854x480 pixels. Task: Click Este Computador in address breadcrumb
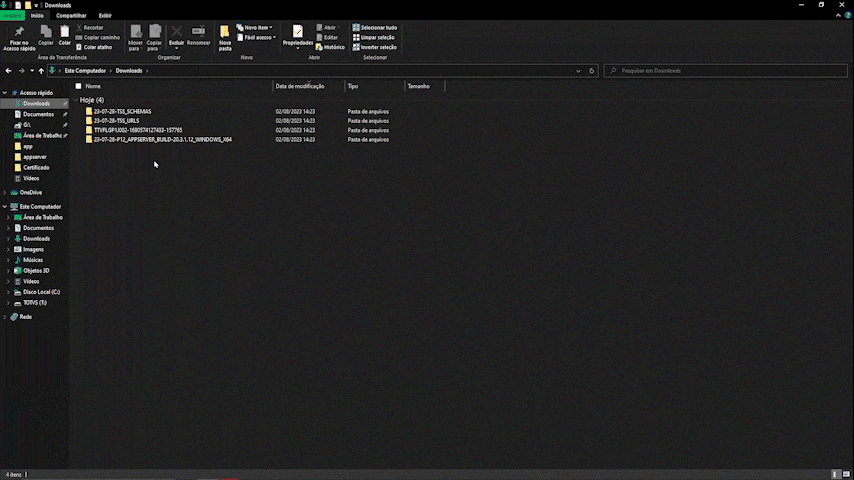[85, 70]
